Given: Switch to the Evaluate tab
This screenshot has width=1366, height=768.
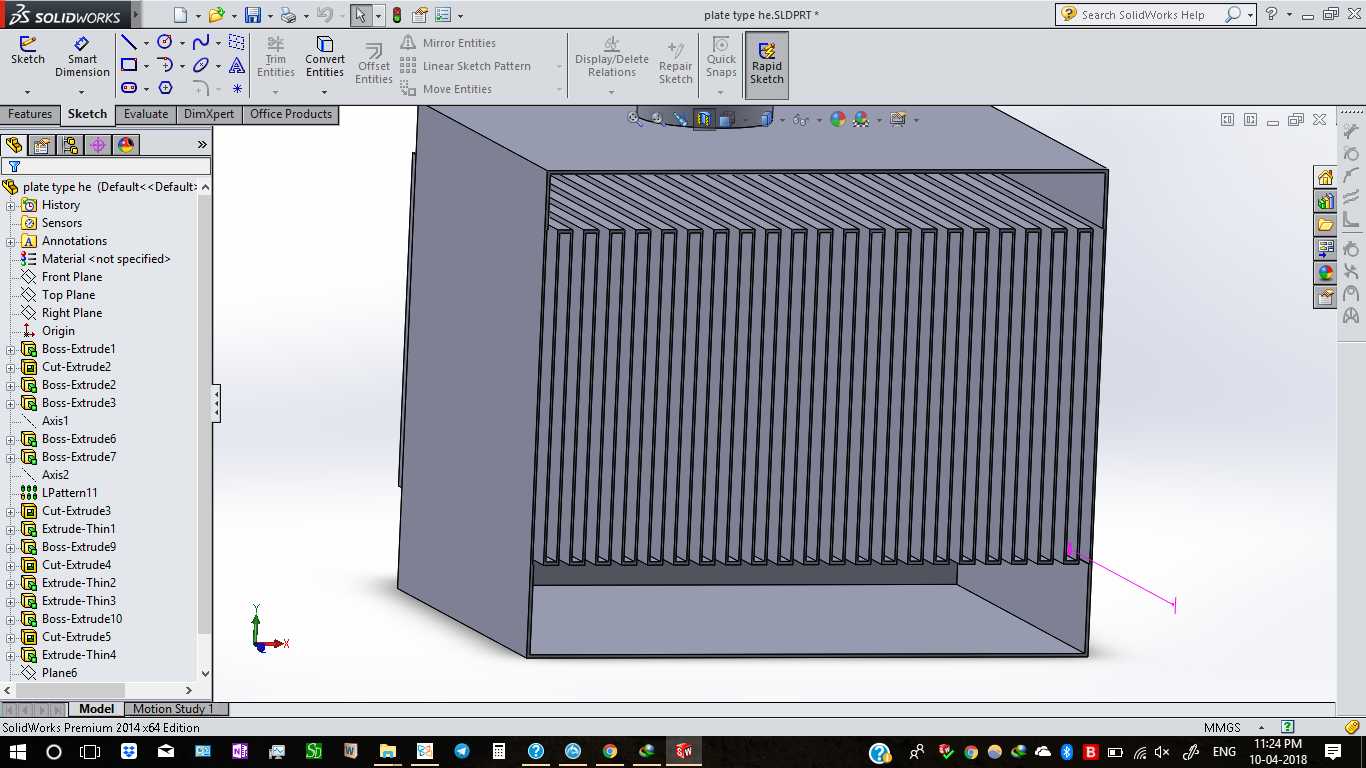Looking at the screenshot, I should [146, 114].
